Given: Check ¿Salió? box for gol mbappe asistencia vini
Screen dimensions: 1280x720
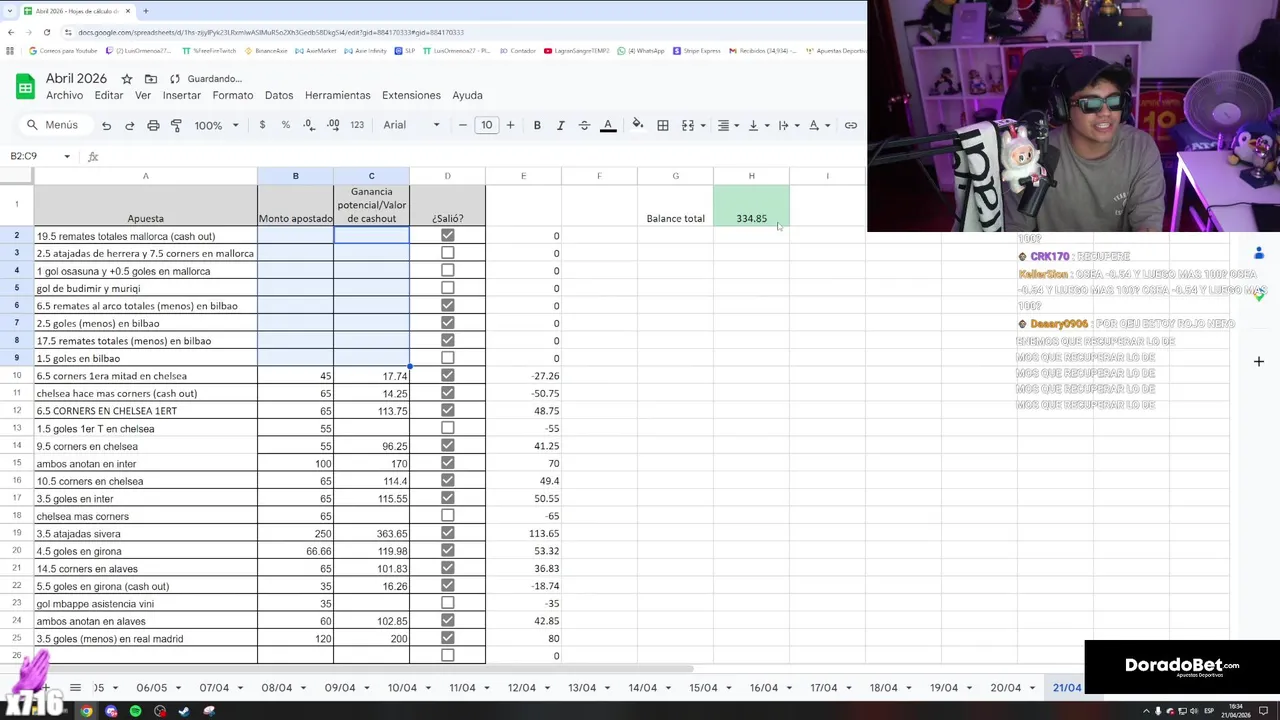Looking at the screenshot, I should [x=447, y=603].
